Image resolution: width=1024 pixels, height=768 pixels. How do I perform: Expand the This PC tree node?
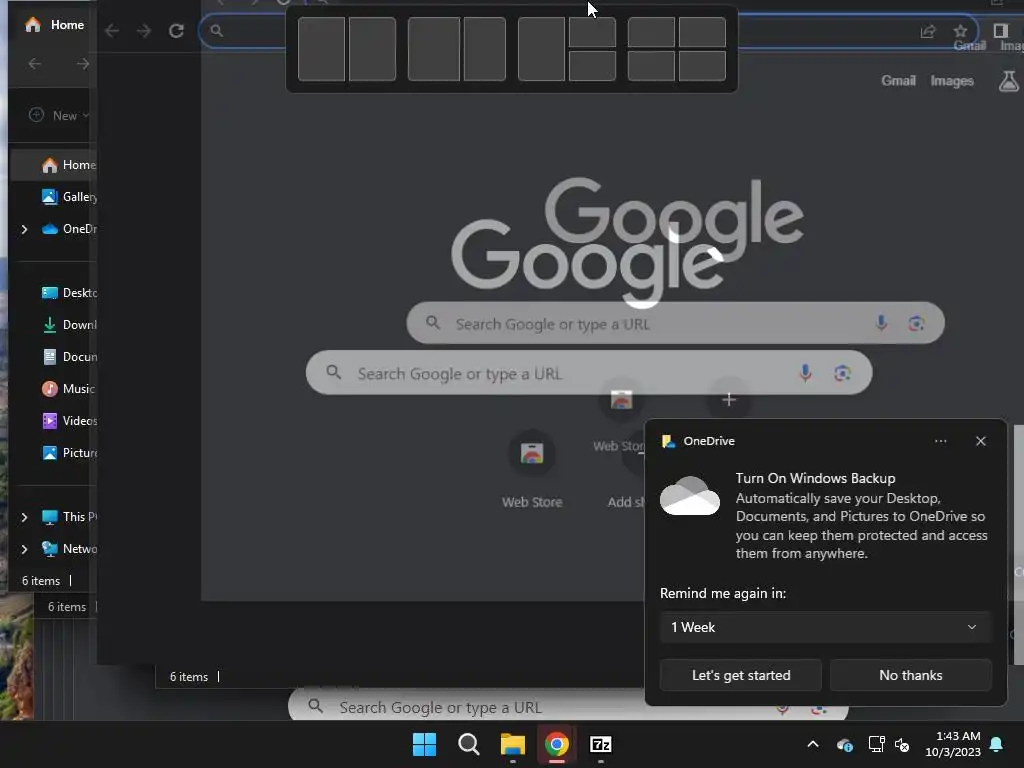click(x=24, y=517)
